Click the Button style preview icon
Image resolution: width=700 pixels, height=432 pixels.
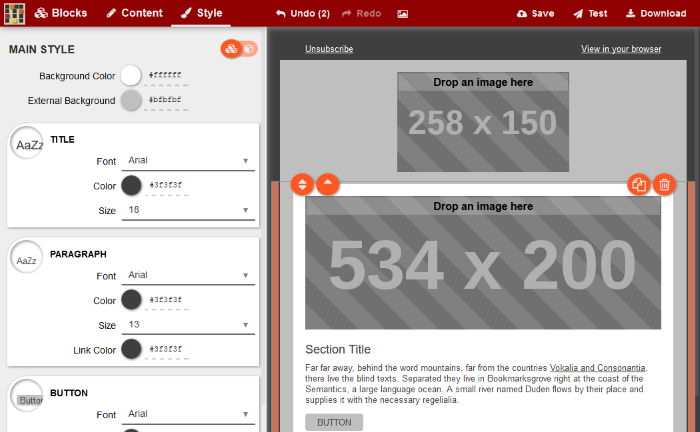click(27, 396)
